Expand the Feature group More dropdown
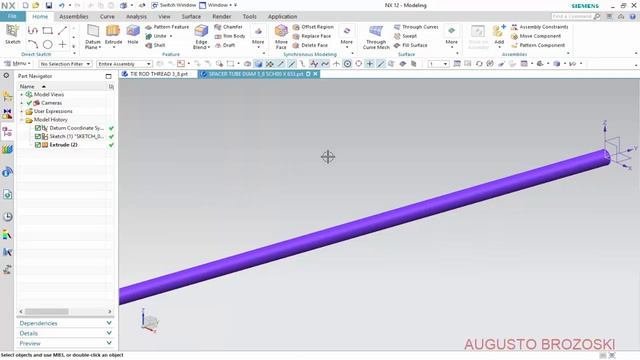Viewport: 640px width, 360px height. 258,37
